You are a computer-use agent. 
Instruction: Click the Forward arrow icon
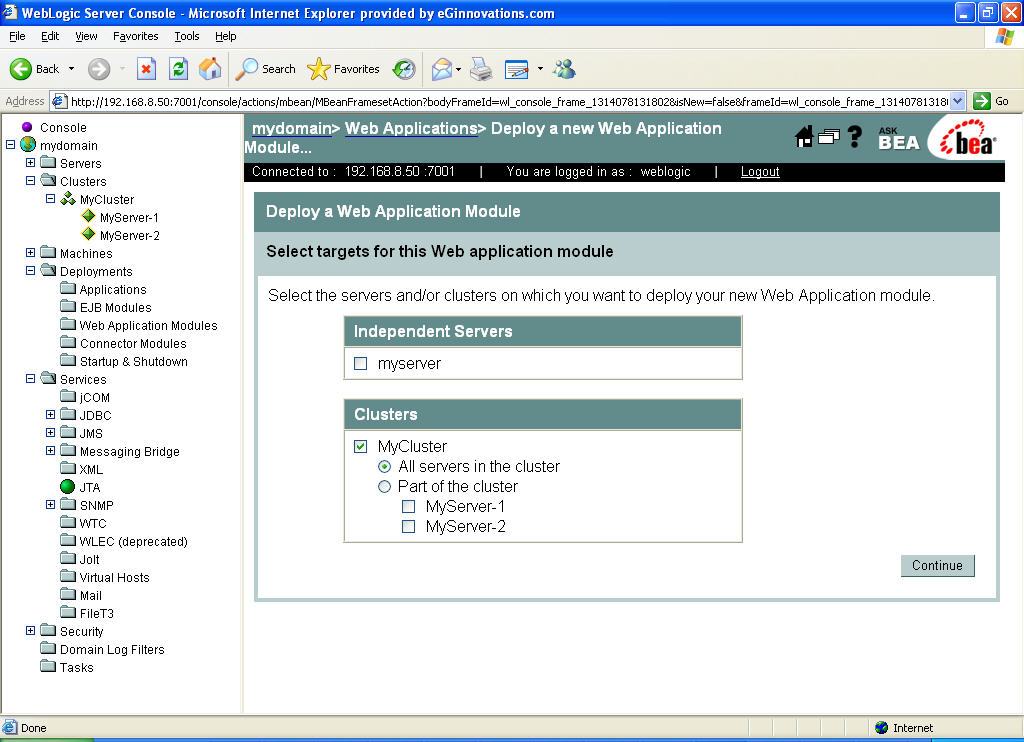[x=99, y=69]
